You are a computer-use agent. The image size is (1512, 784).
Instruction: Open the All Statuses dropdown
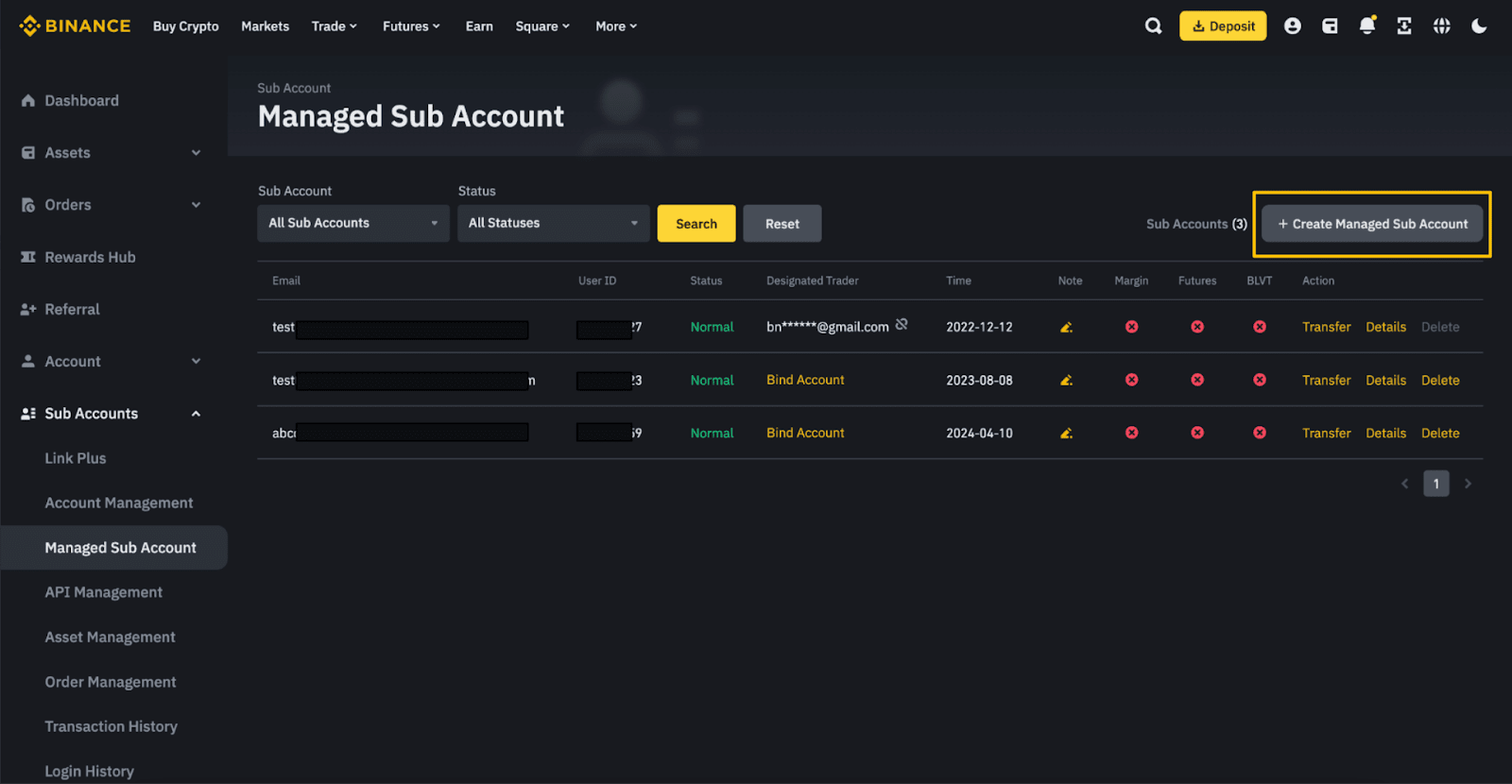(x=553, y=224)
